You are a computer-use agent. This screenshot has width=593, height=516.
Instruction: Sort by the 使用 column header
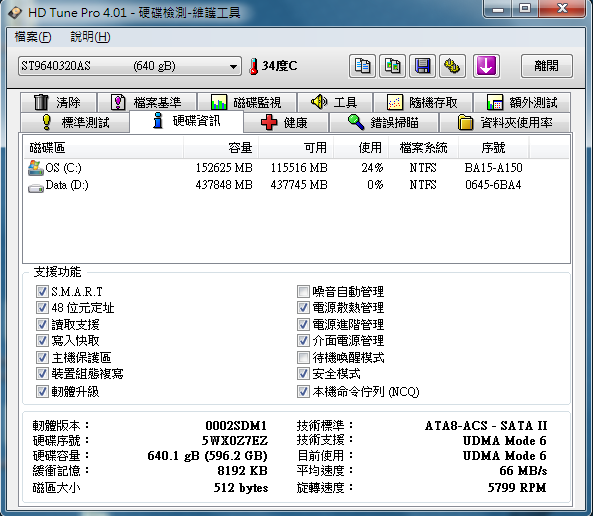[361, 148]
